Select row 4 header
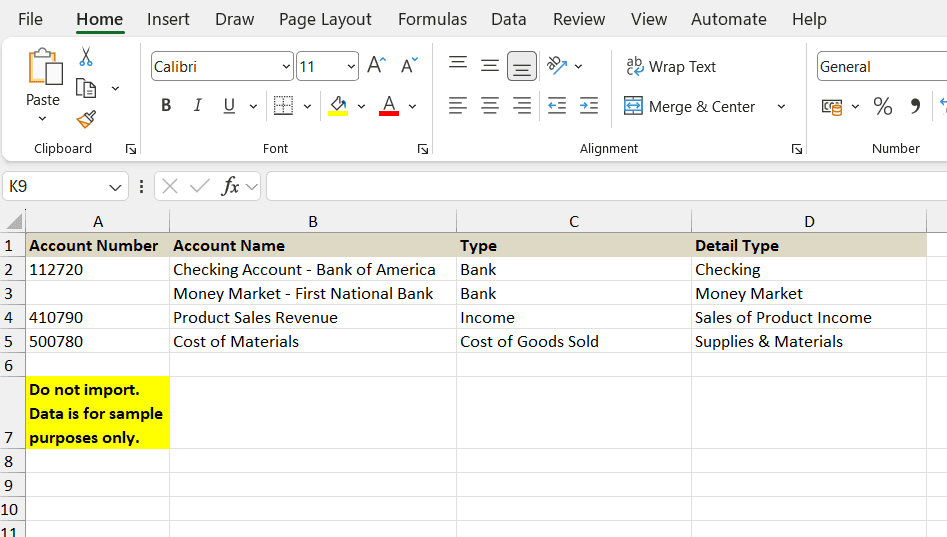The height and width of the screenshot is (537, 947). 12,318
